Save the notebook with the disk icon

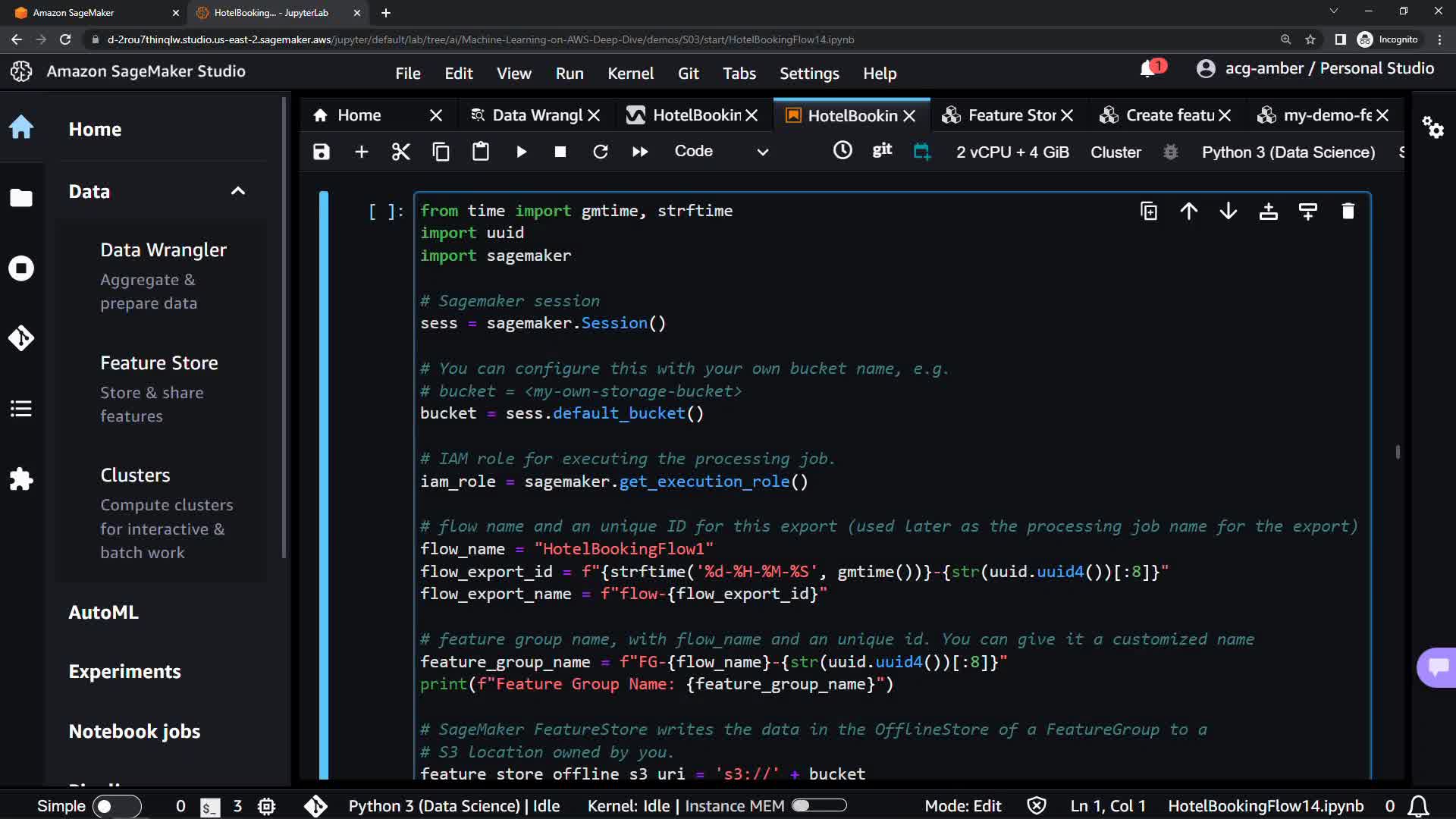click(x=322, y=152)
